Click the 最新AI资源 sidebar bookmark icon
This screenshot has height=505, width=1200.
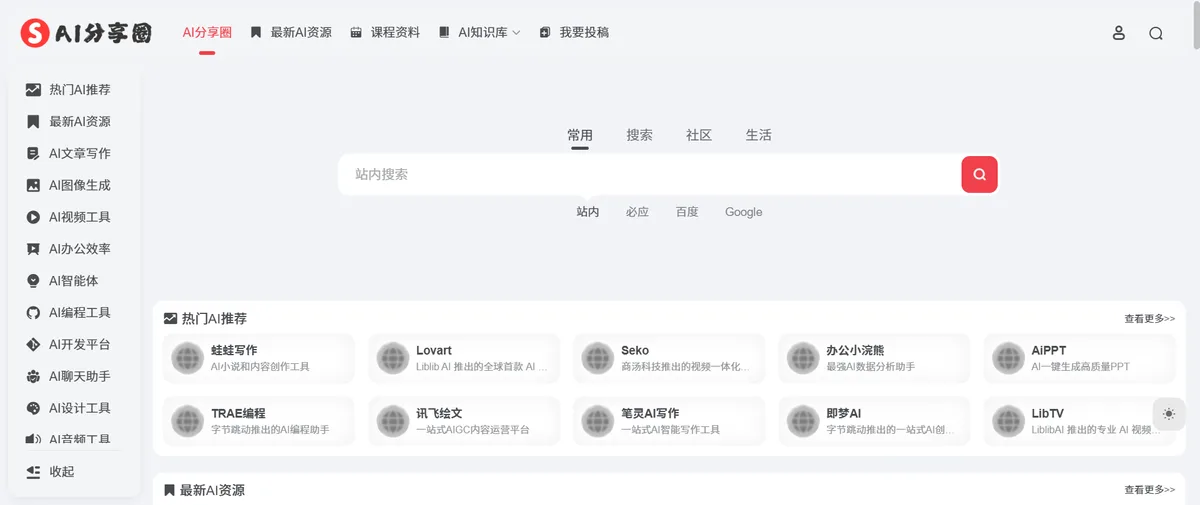[x=33, y=121]
